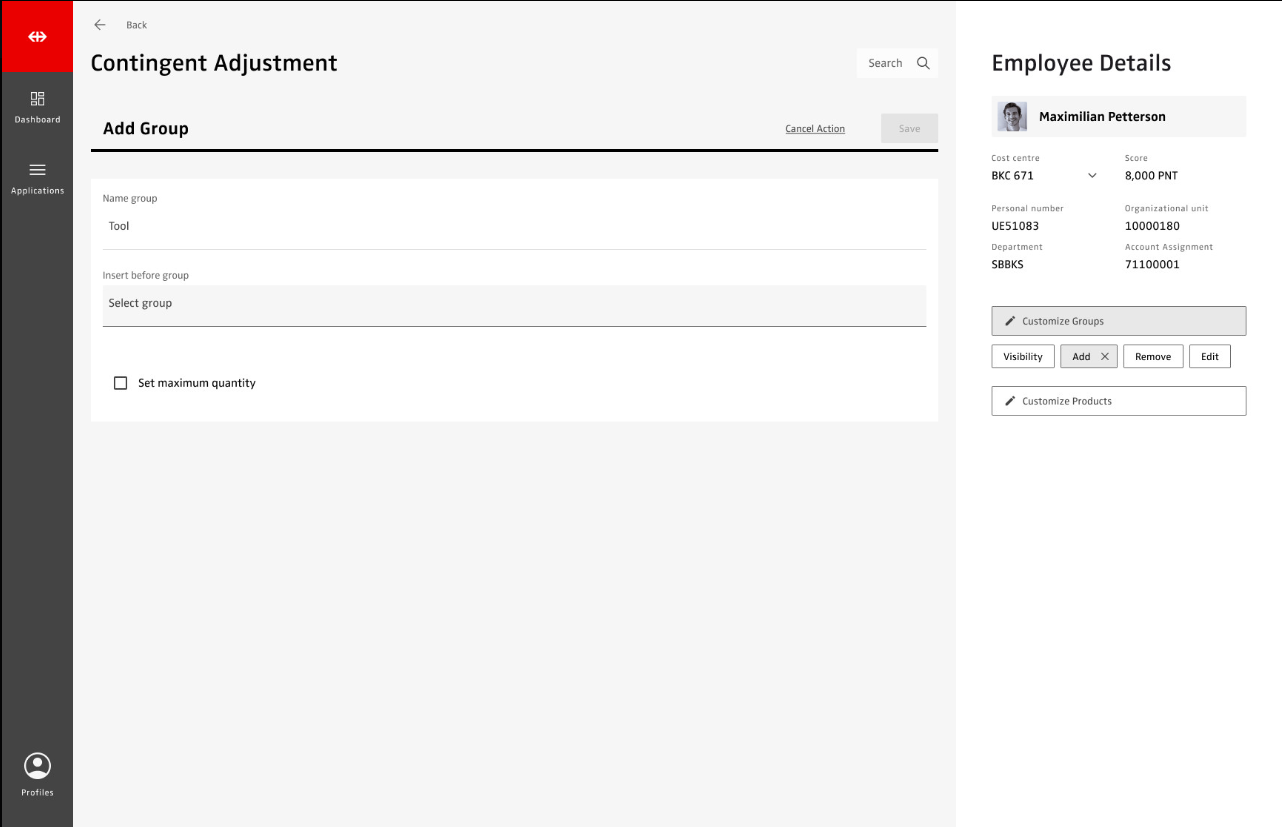Viewport: 1282px width, 827px height.
Task: Open the Profiles user icon
Action: [37, 766]
